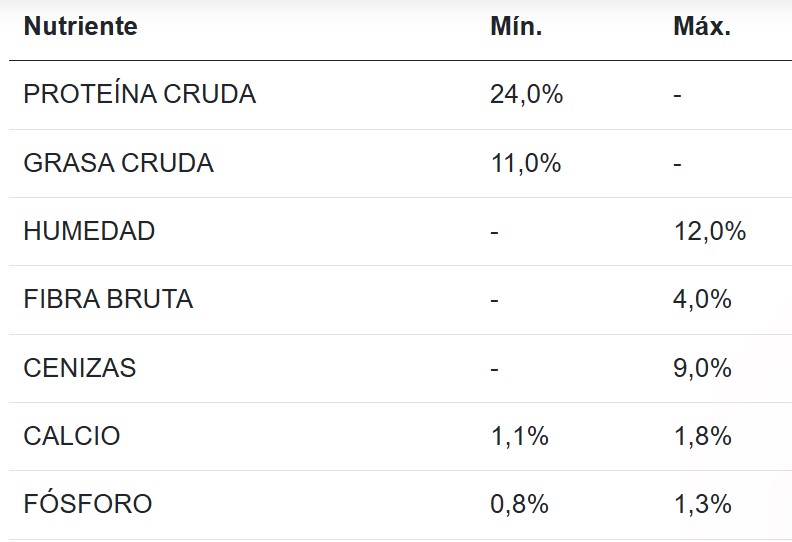Screen dimensions: 792x542
Task: Click the Mín. column header
Action: 516,27
